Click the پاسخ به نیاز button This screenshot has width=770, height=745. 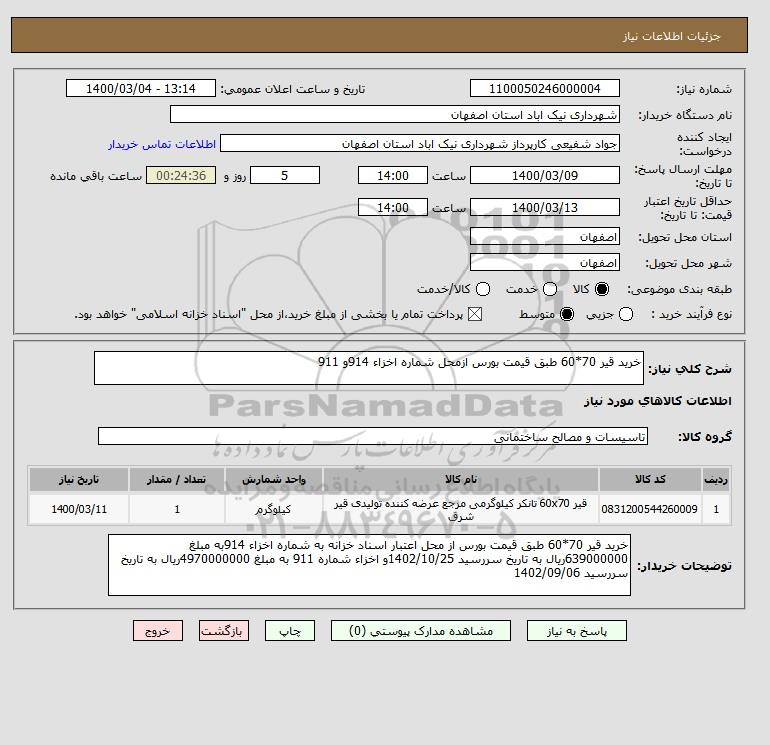point(577,631)
